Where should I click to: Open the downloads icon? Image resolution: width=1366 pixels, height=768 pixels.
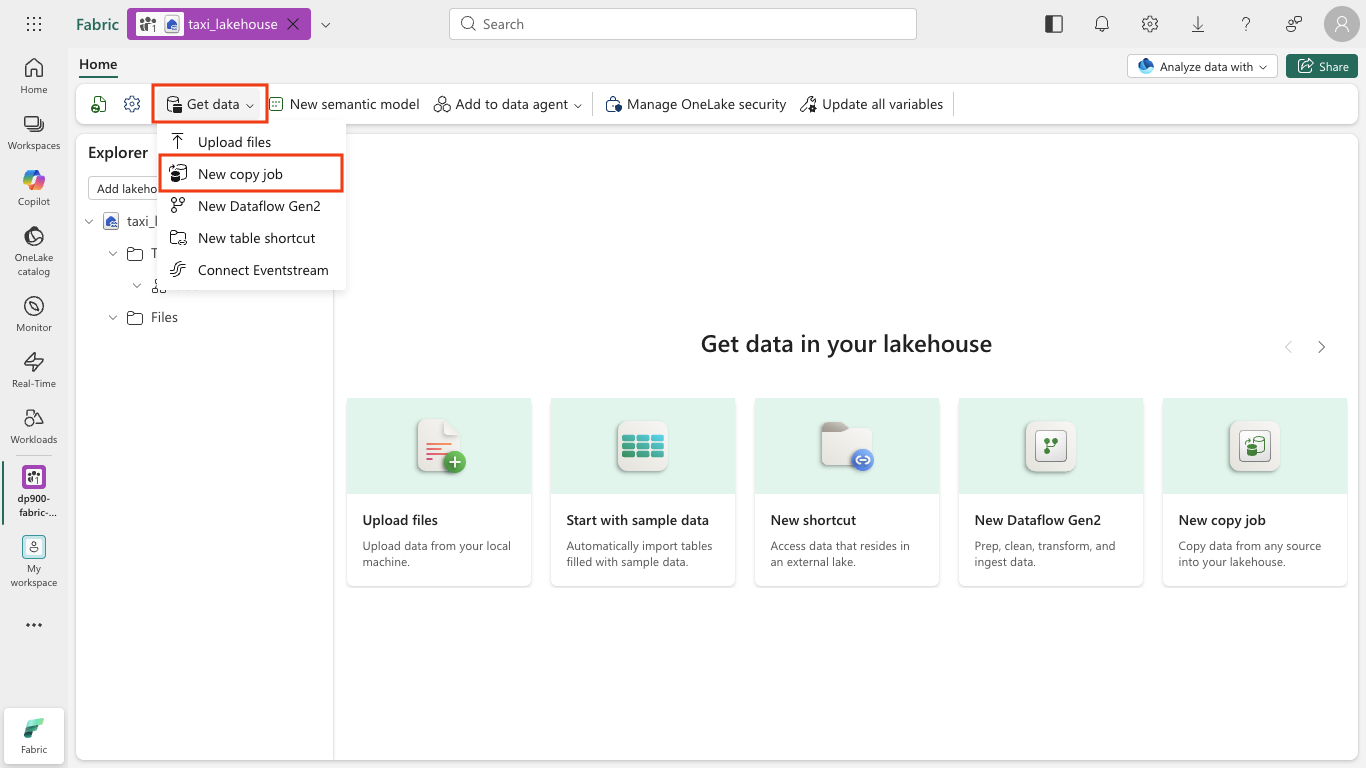[1198, 24]
